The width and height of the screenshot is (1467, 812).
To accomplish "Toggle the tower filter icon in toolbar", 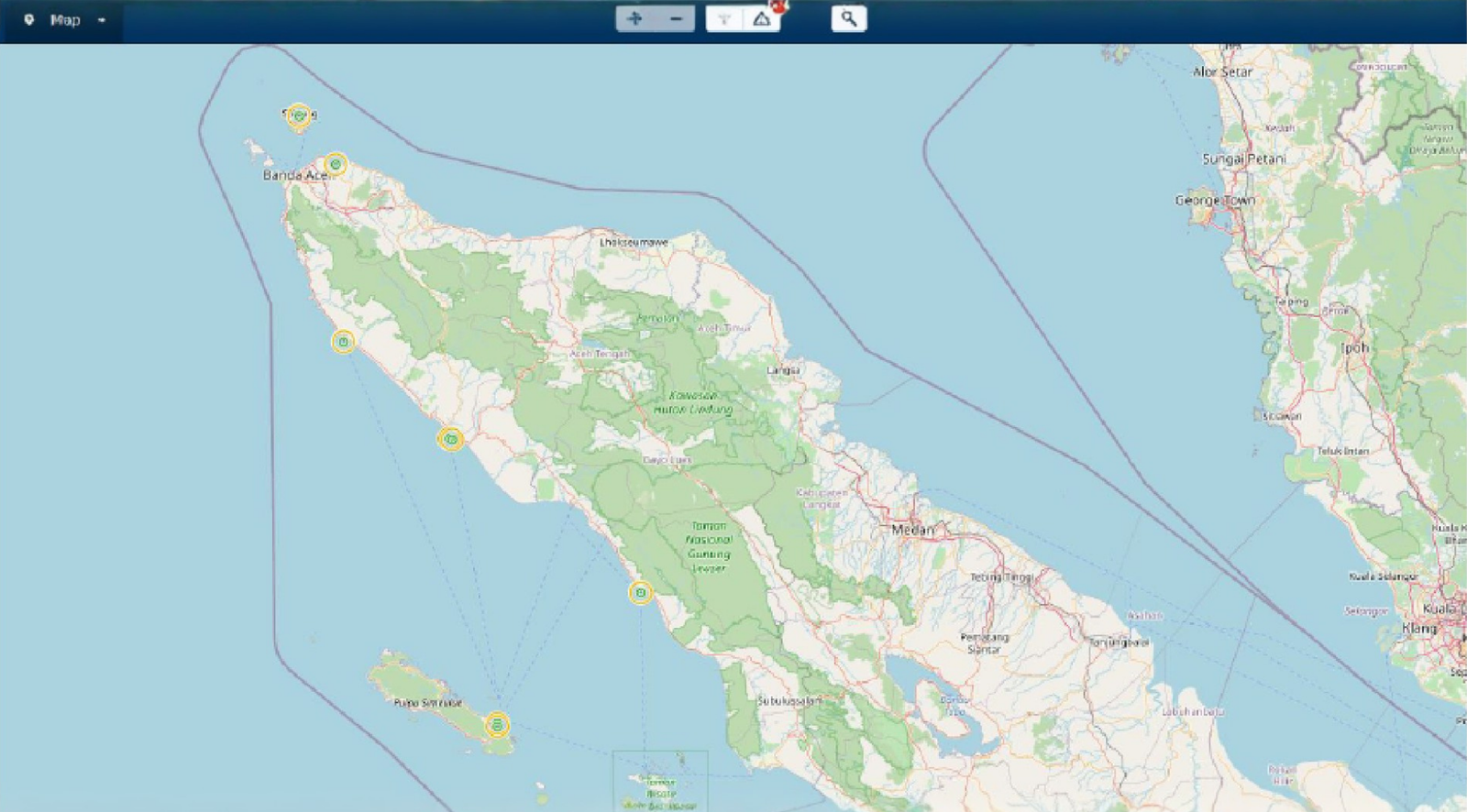I will click(x=724, y=19).
